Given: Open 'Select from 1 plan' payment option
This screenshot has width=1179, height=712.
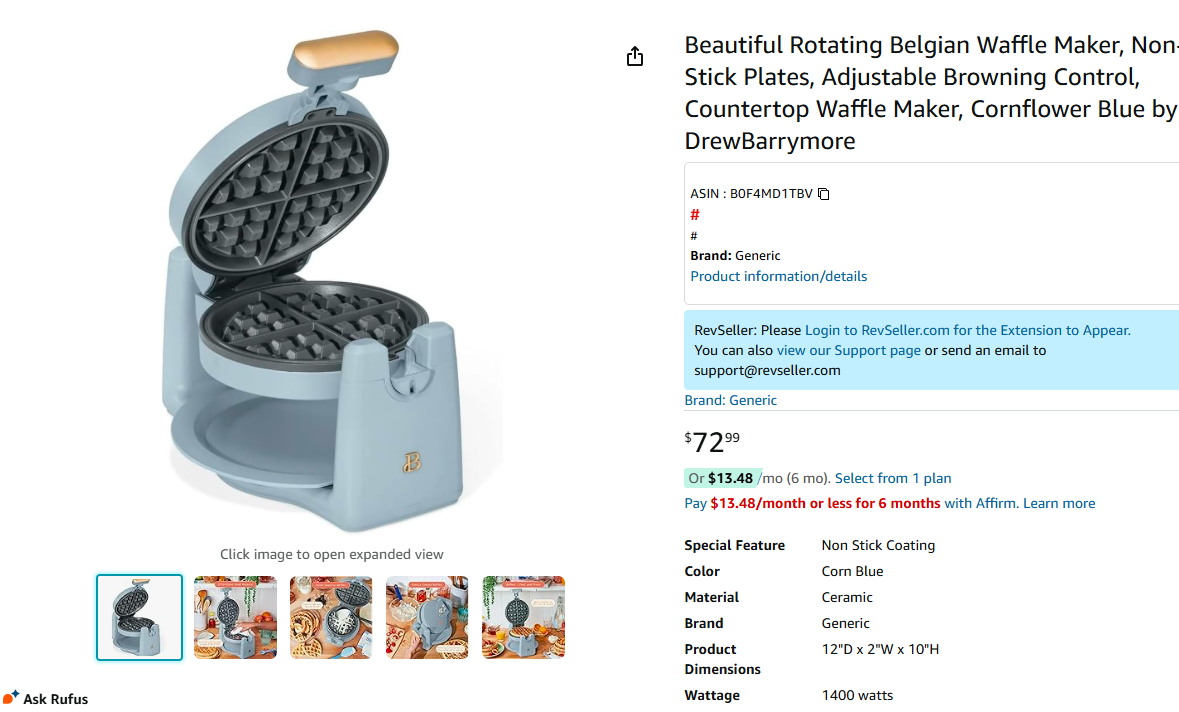Looking at the screenshot, I should 893,478.
